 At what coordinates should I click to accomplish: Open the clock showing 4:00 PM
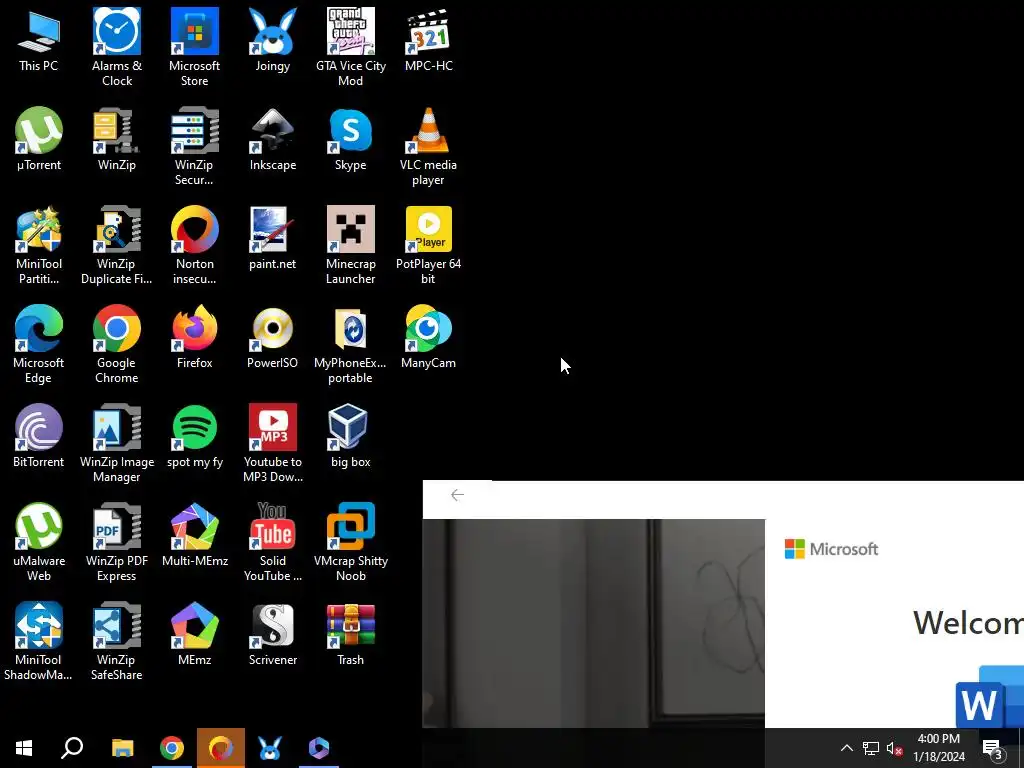click(938, 748)
